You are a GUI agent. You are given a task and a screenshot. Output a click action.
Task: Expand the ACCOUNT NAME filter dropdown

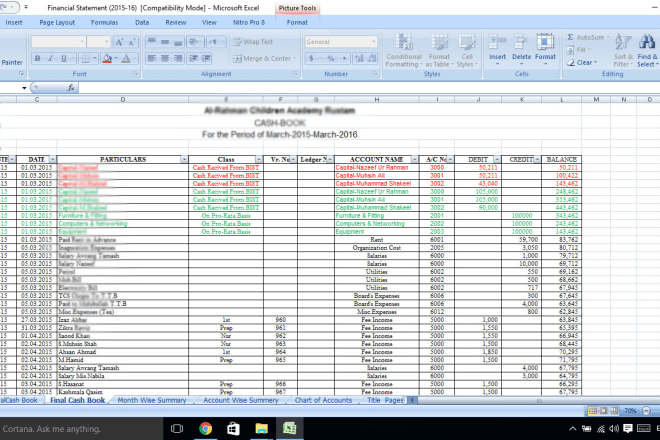point(414,159)
